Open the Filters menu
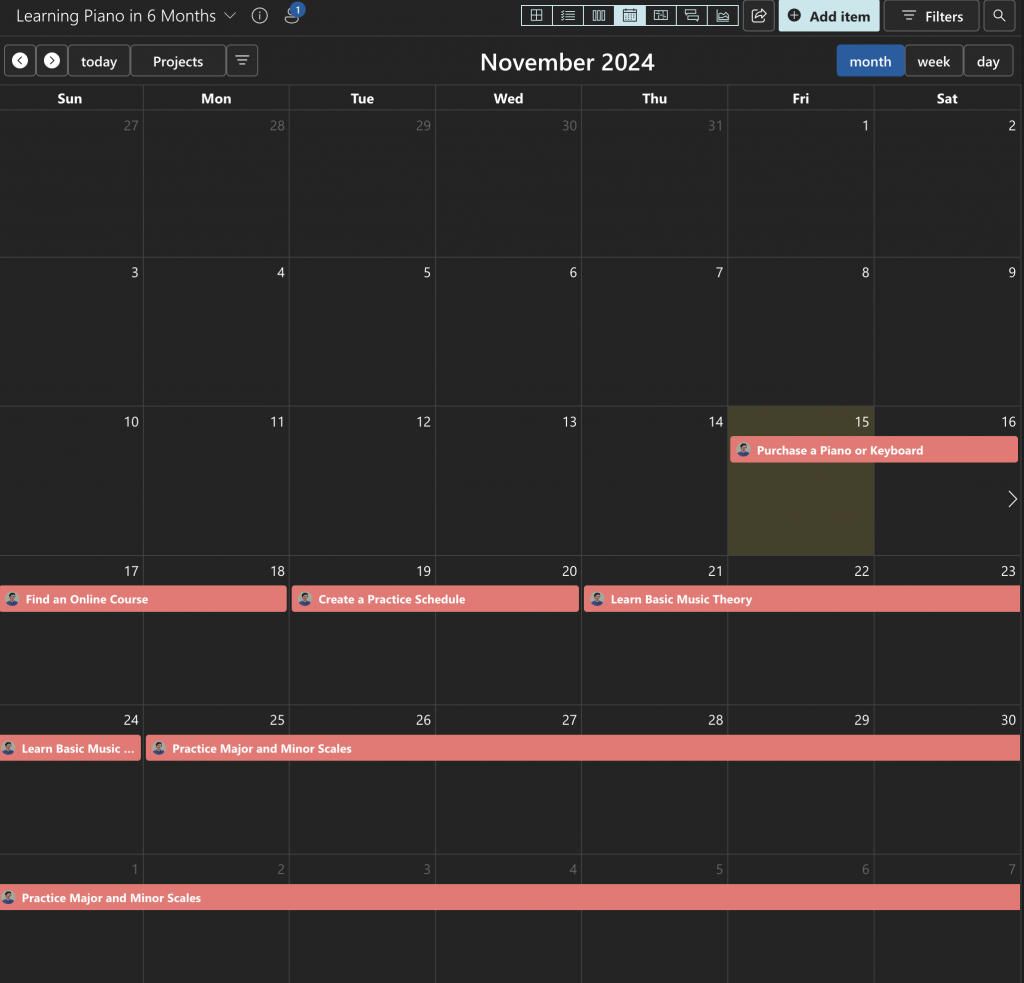 coord(931,16)
